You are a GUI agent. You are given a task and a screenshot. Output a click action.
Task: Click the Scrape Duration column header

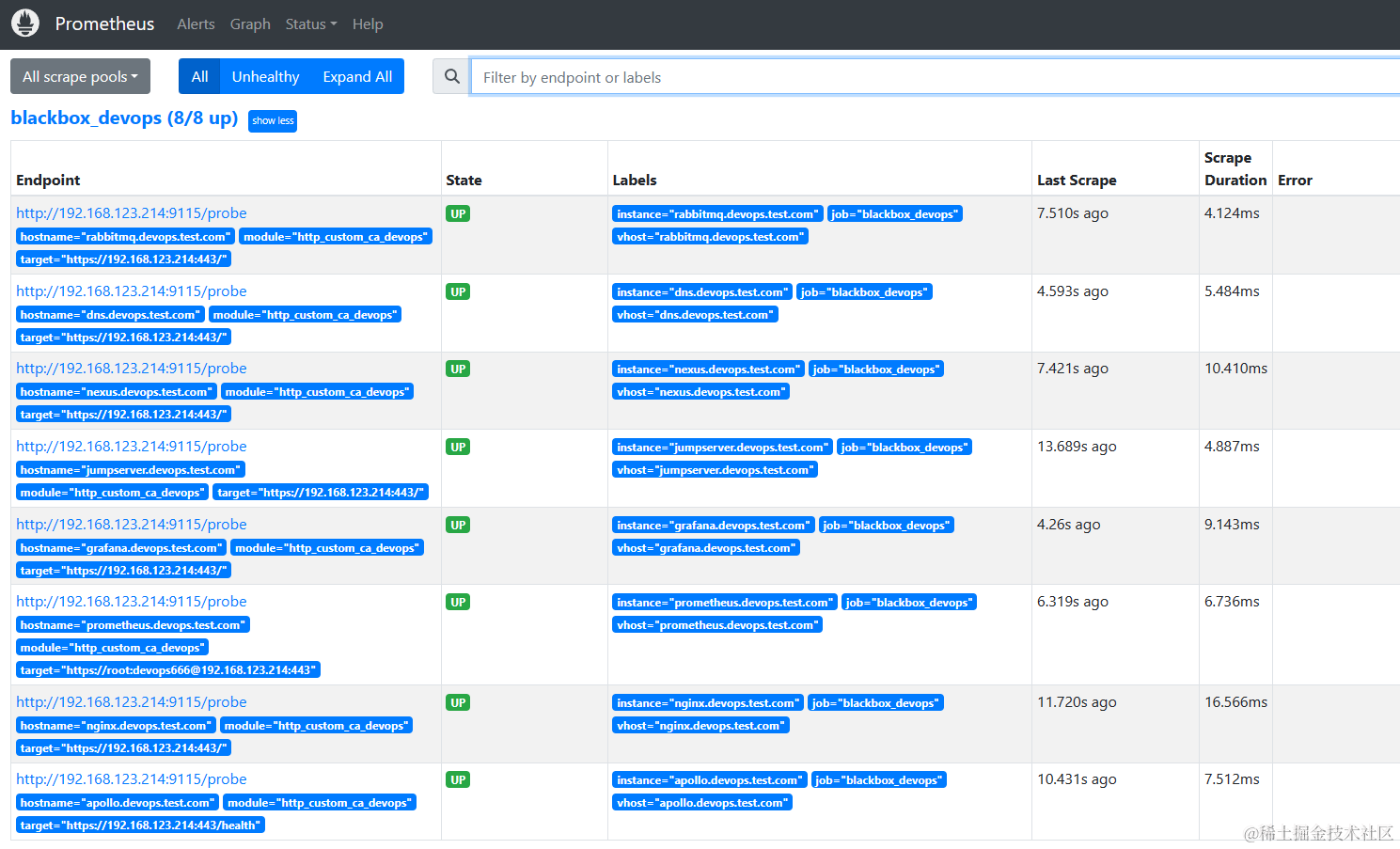(1235, 169)
